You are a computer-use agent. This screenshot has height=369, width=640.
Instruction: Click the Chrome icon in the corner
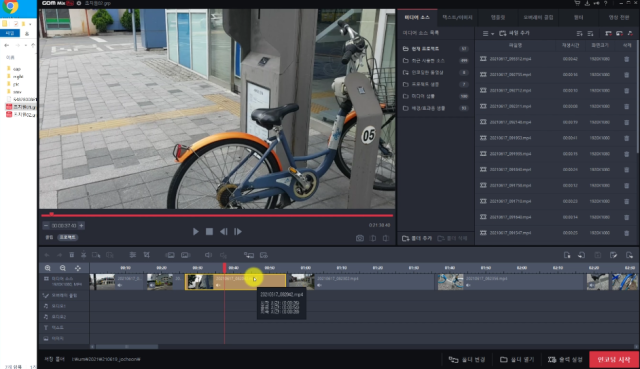coord(11,6)
